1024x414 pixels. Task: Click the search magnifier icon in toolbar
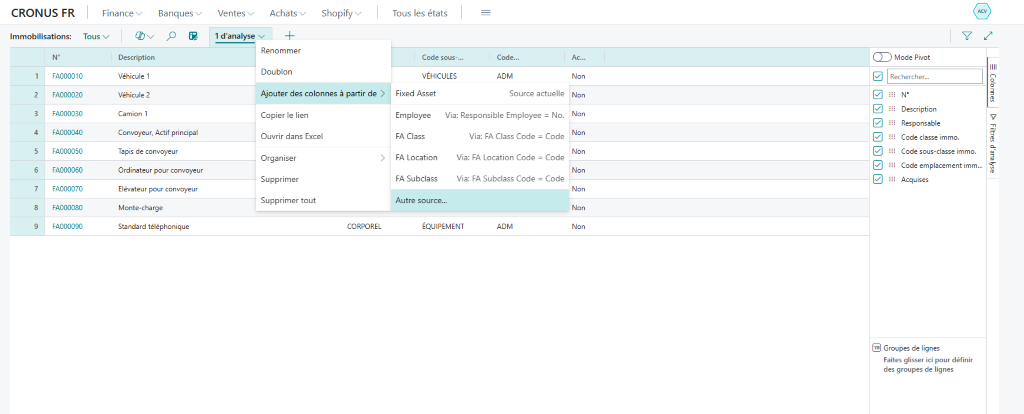click(x=171, y=36)
